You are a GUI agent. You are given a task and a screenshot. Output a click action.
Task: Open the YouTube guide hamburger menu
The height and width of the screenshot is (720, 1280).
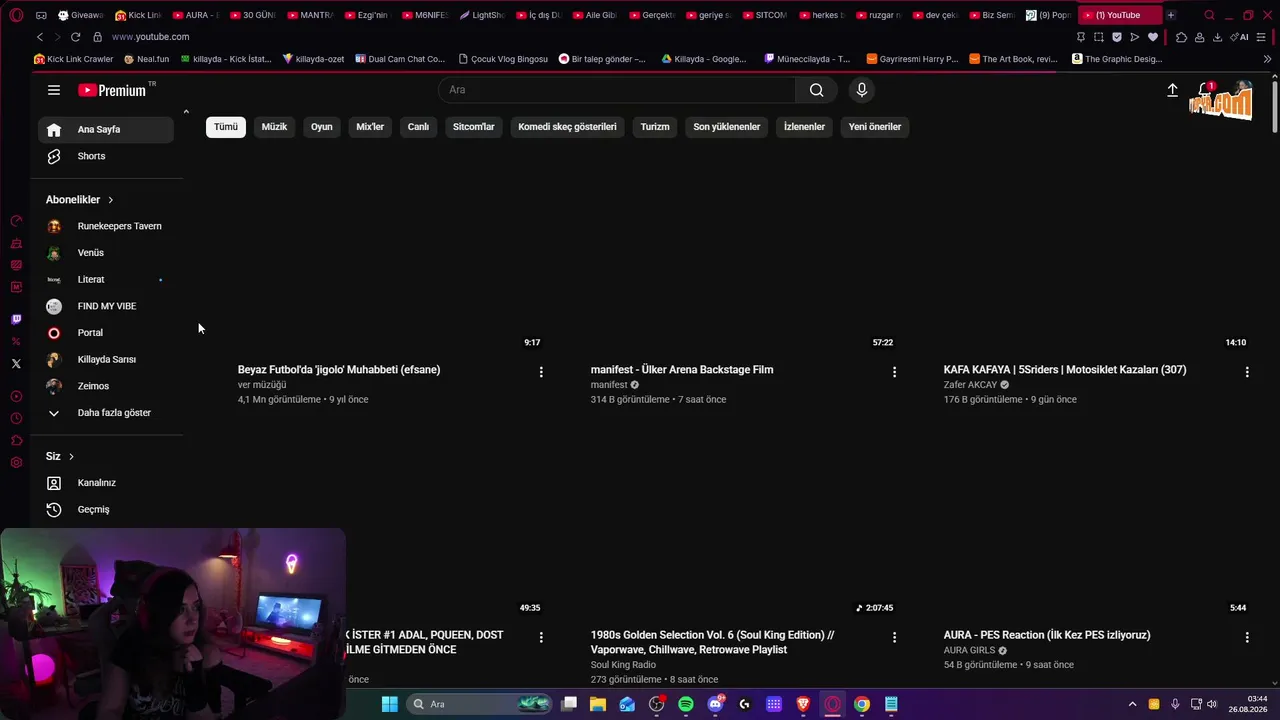(54, 90)
